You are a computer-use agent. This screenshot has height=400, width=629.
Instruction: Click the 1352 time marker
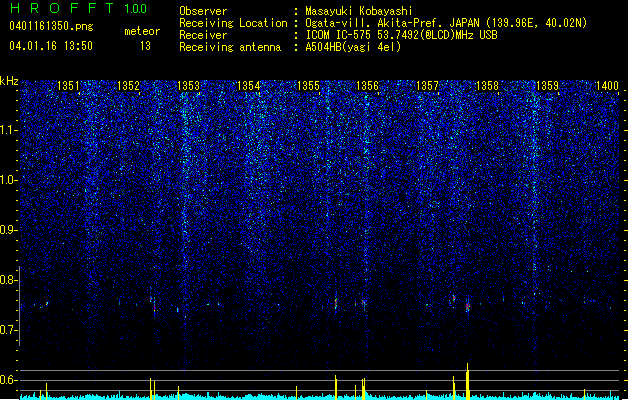point(128,85)
